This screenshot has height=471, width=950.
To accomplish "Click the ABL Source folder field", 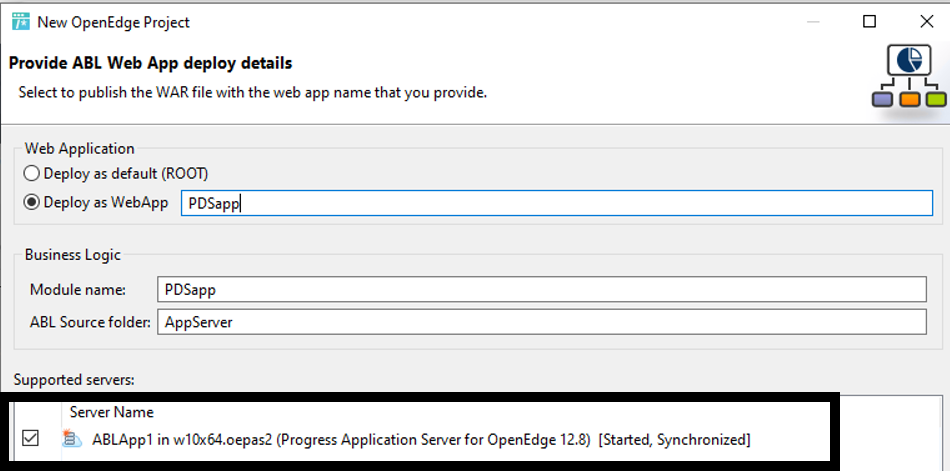I will (x=542, y=322).
